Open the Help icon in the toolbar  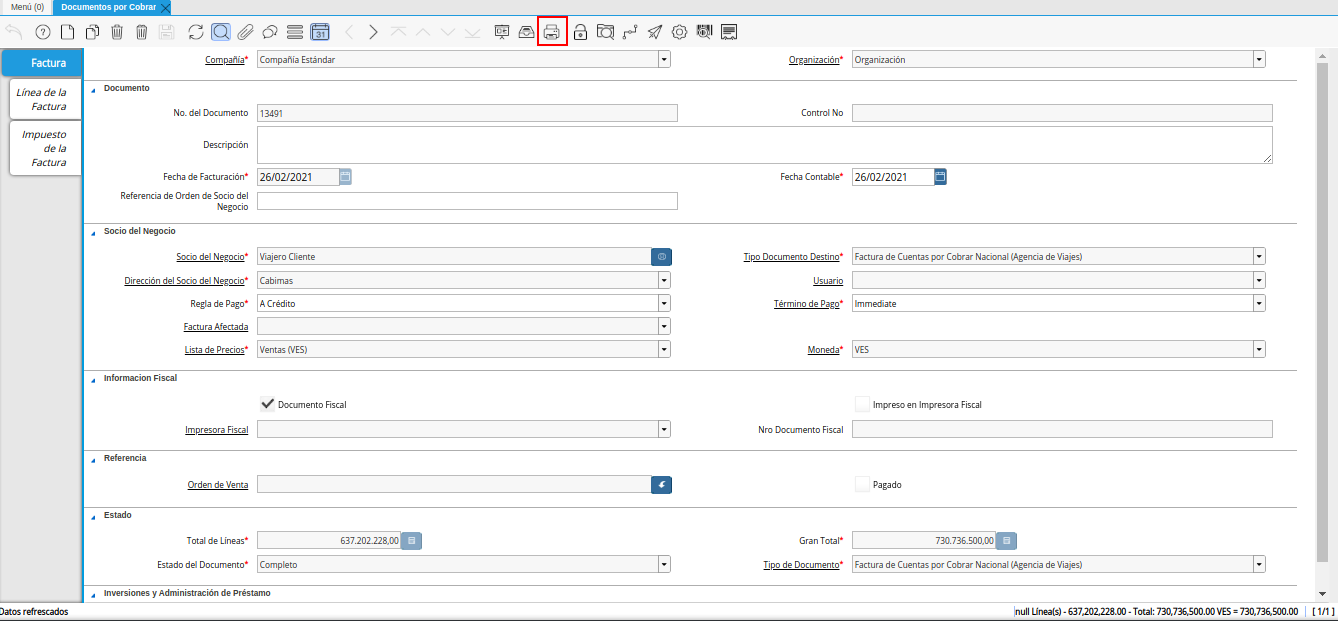(43, 32)
